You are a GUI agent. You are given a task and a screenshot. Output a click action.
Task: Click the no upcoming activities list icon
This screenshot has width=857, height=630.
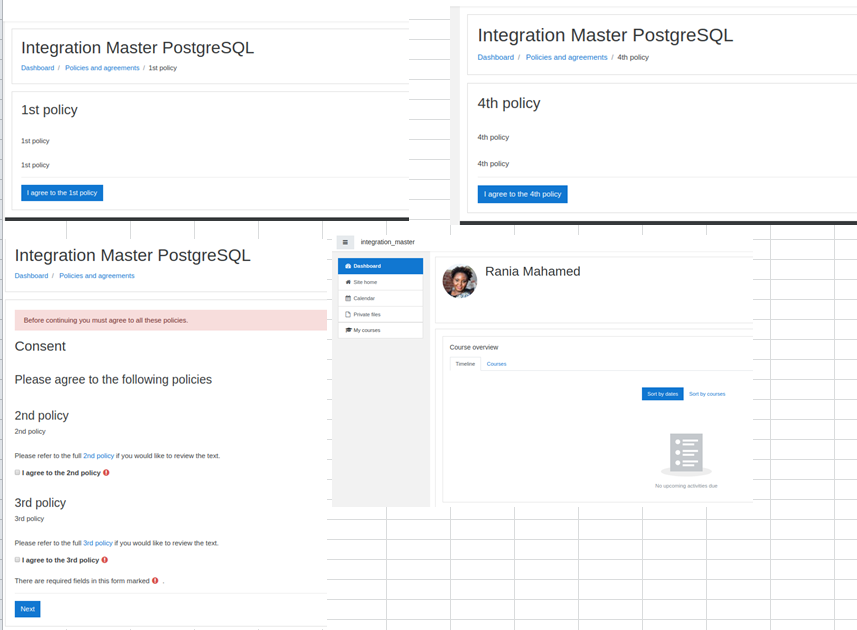pyautogui.click(x=686, y=454)
